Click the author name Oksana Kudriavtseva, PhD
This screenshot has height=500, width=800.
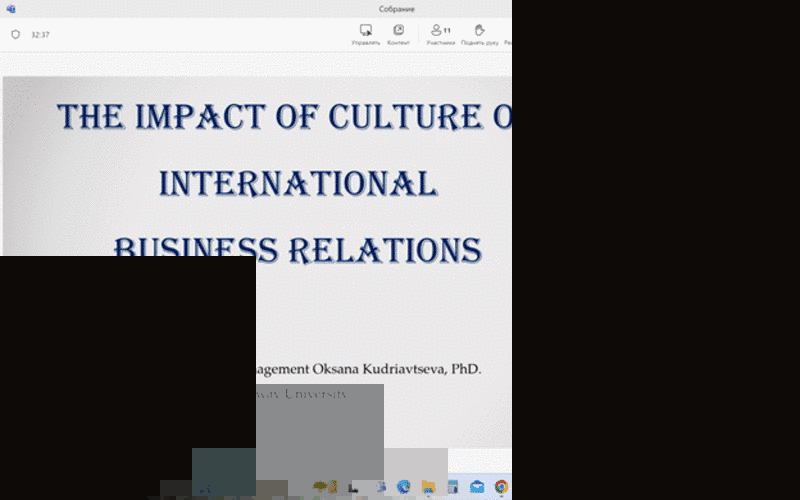point(400,369)
